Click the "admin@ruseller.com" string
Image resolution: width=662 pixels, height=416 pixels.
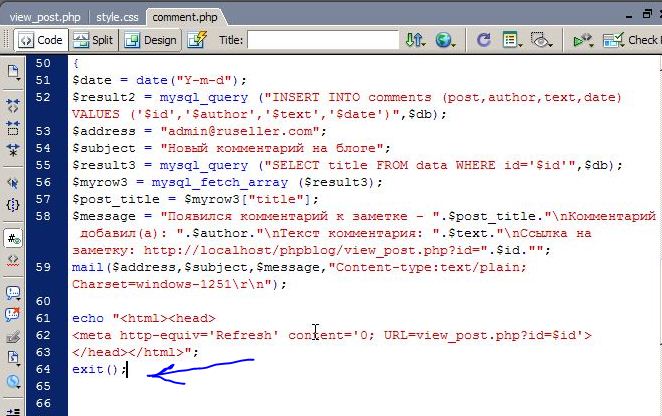pos(240,131)
